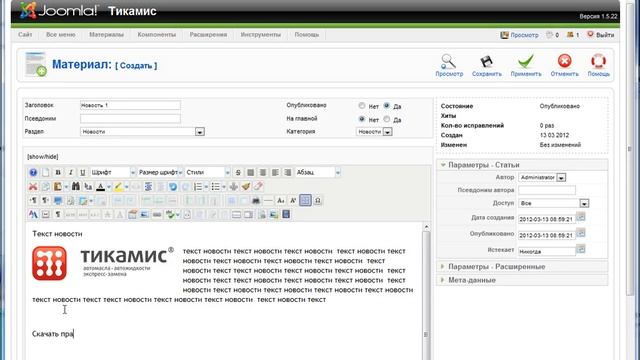Click the code cleanup broom icon
The width and height of the screenshot is (640, 360).
pyautogui.click(x=246, y=187)
